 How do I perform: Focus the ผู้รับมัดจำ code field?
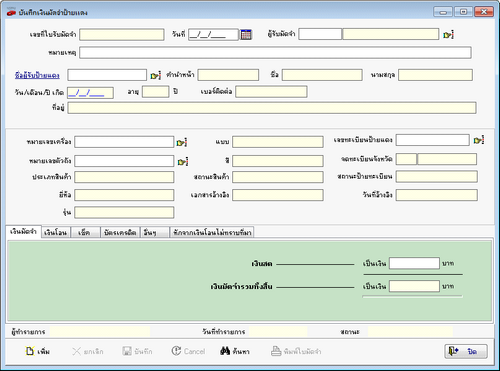[320, 34]
